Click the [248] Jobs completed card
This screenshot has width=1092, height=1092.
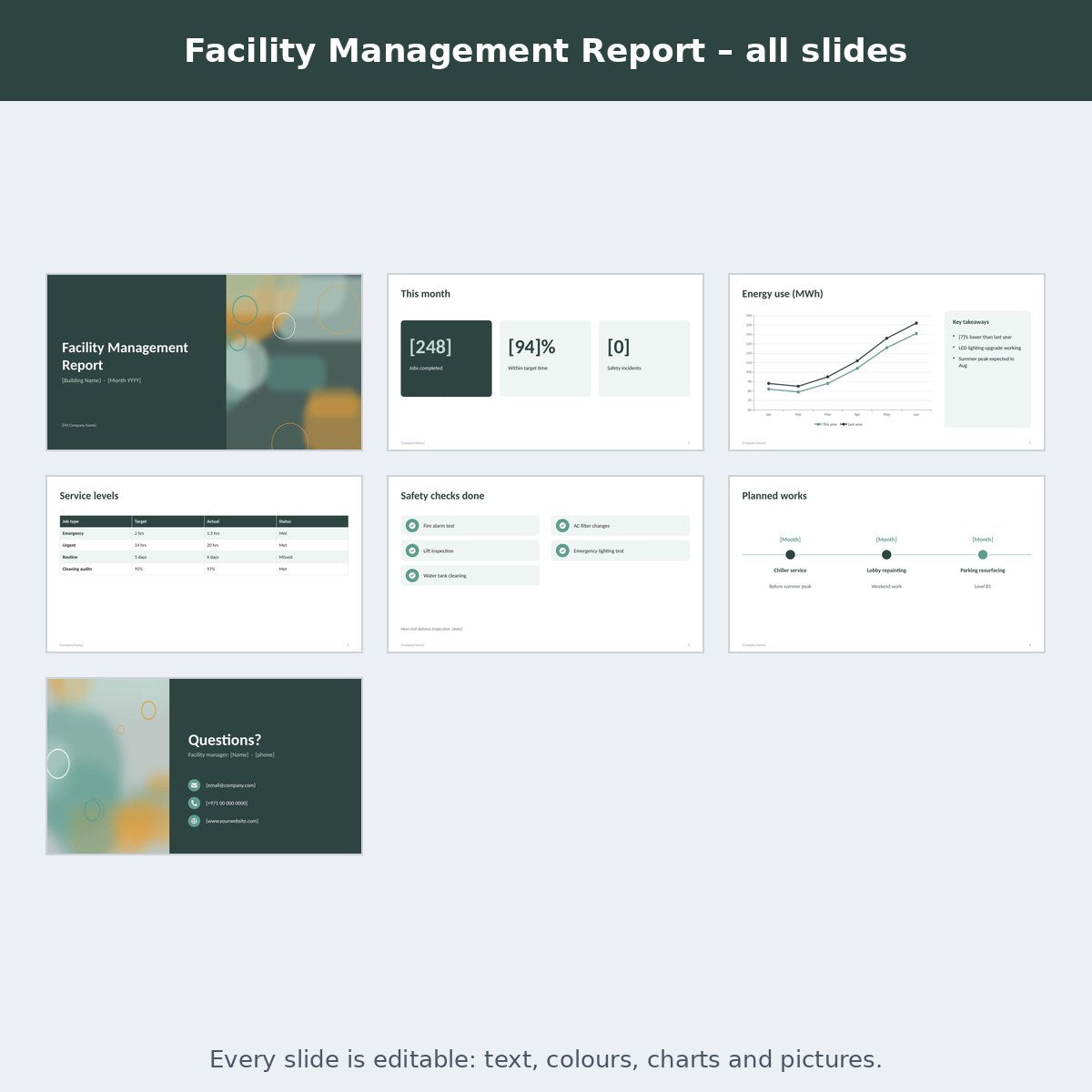(446, 359)
